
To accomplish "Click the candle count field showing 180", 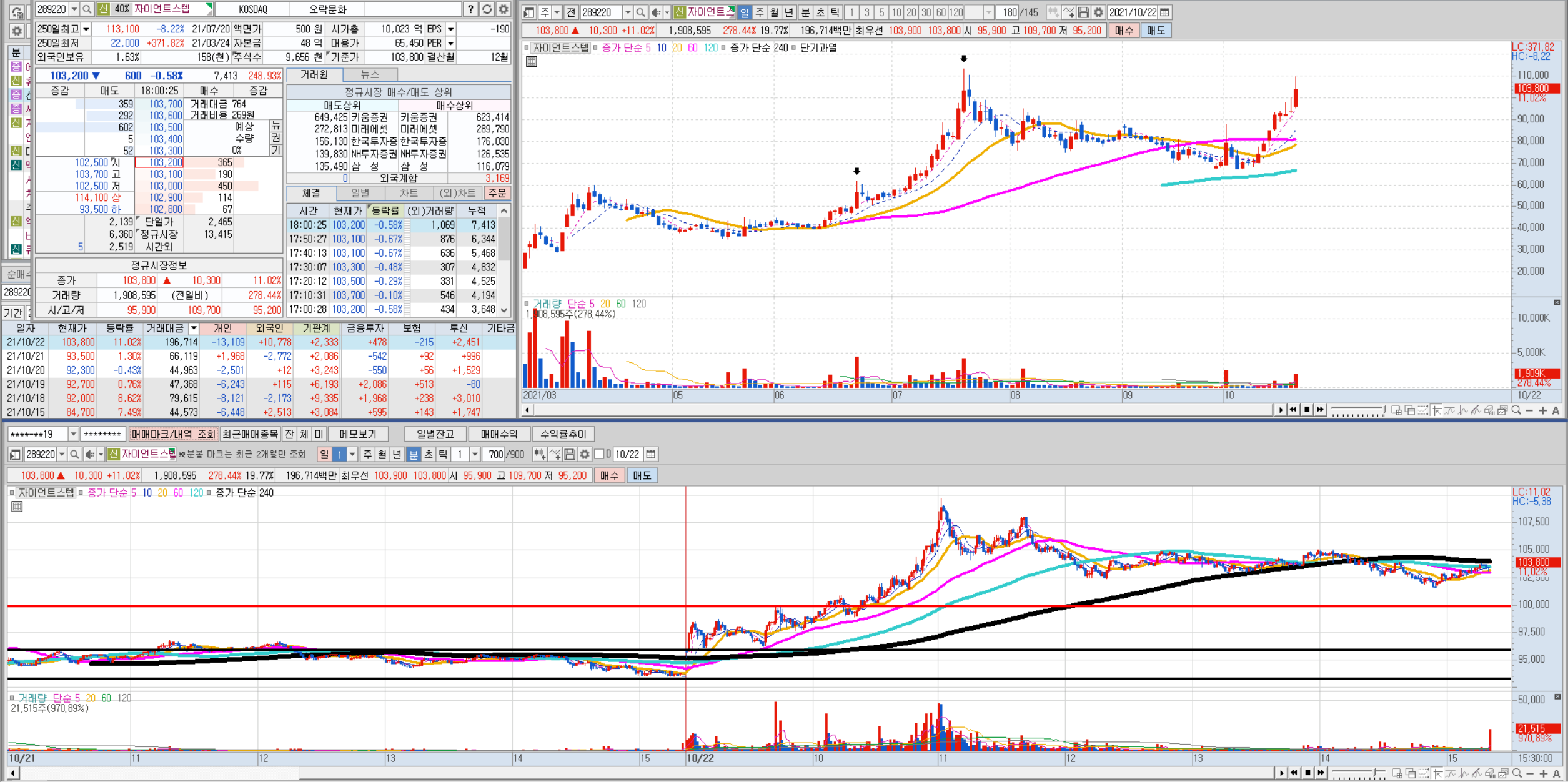I will tap(1006, 12).
